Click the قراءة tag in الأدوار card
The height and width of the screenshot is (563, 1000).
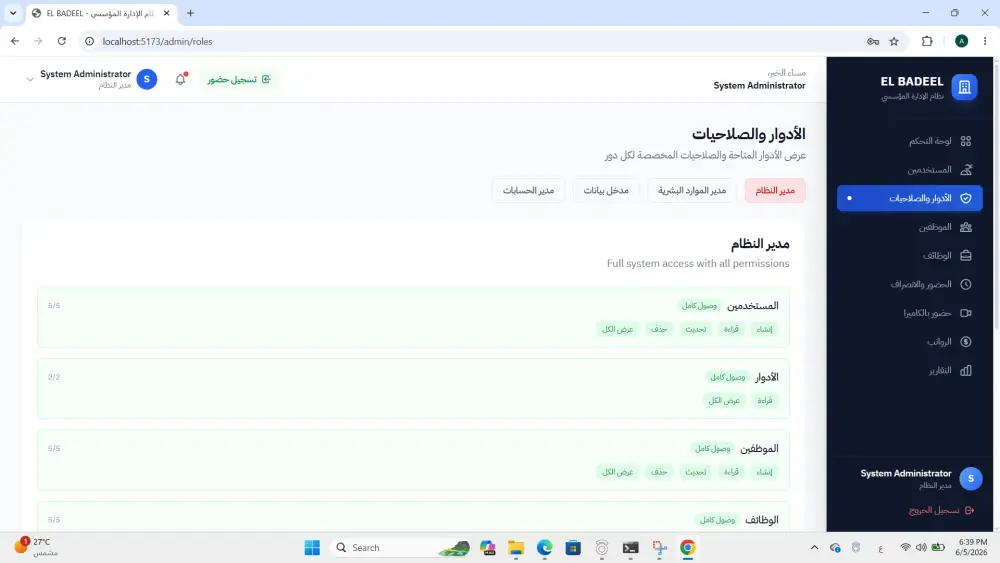pos(765,400)
